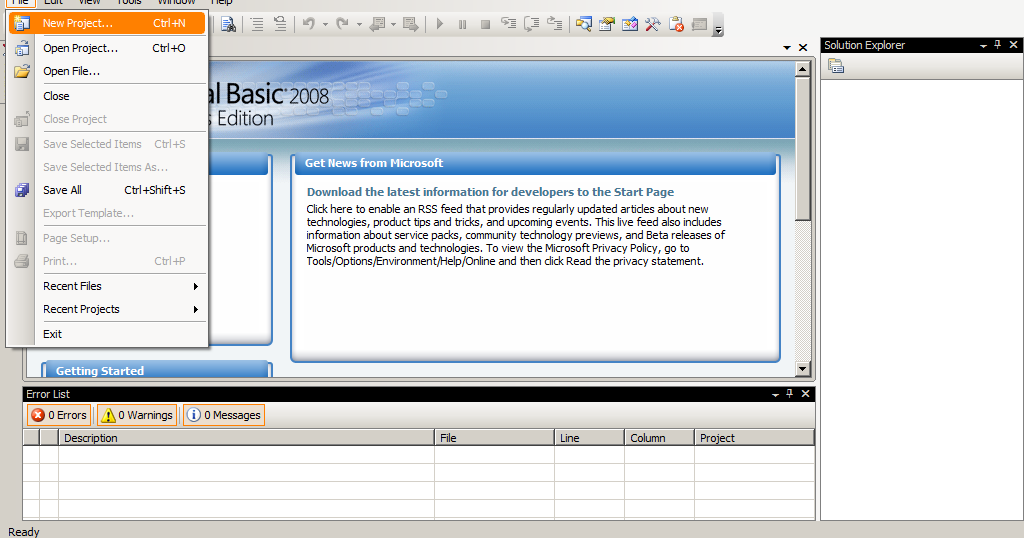Open the download latest information for developers link

pos(490,192)
